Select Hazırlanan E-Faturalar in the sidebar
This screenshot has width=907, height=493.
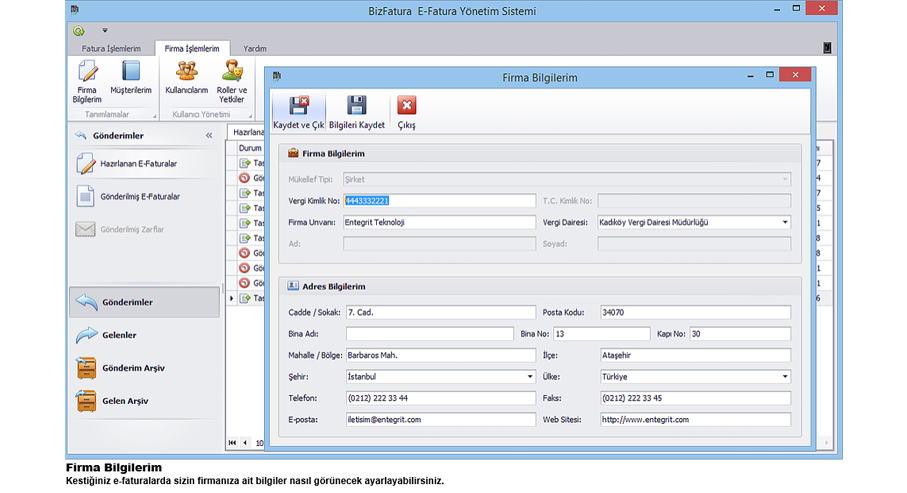click(x=140, y=163)
